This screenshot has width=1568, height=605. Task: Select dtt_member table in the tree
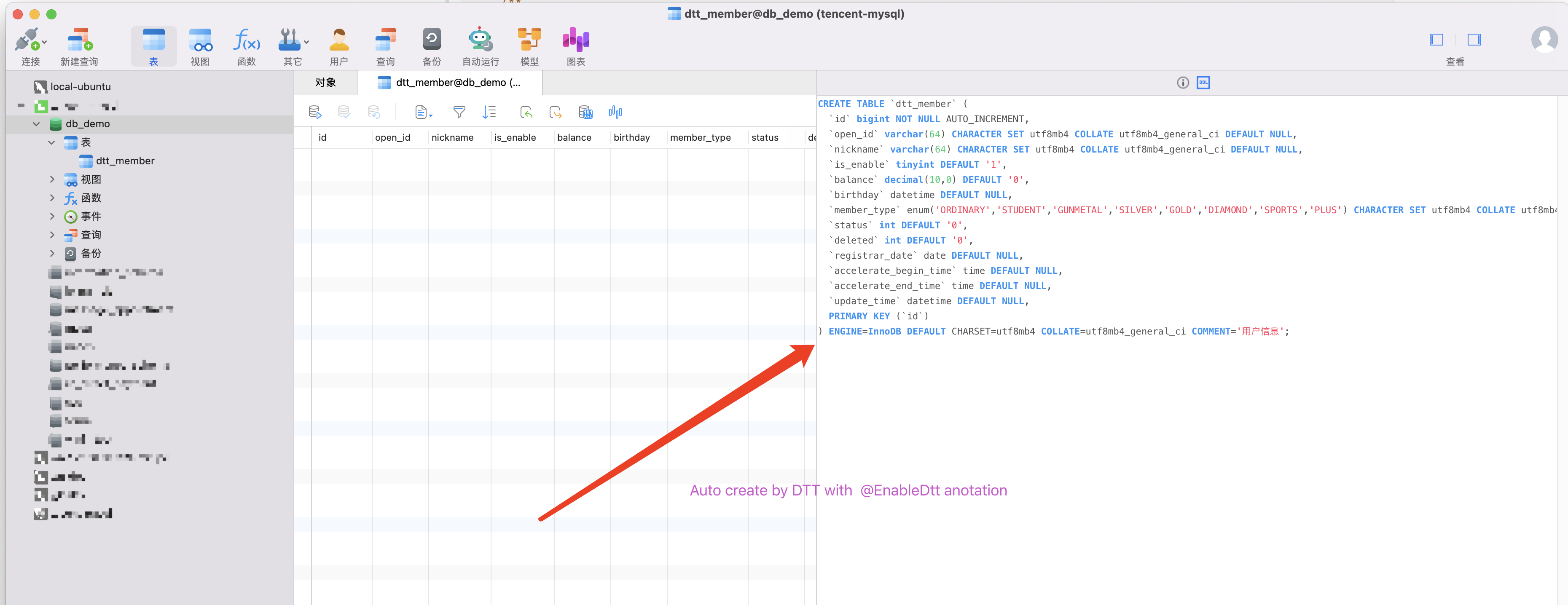[125, 161]
